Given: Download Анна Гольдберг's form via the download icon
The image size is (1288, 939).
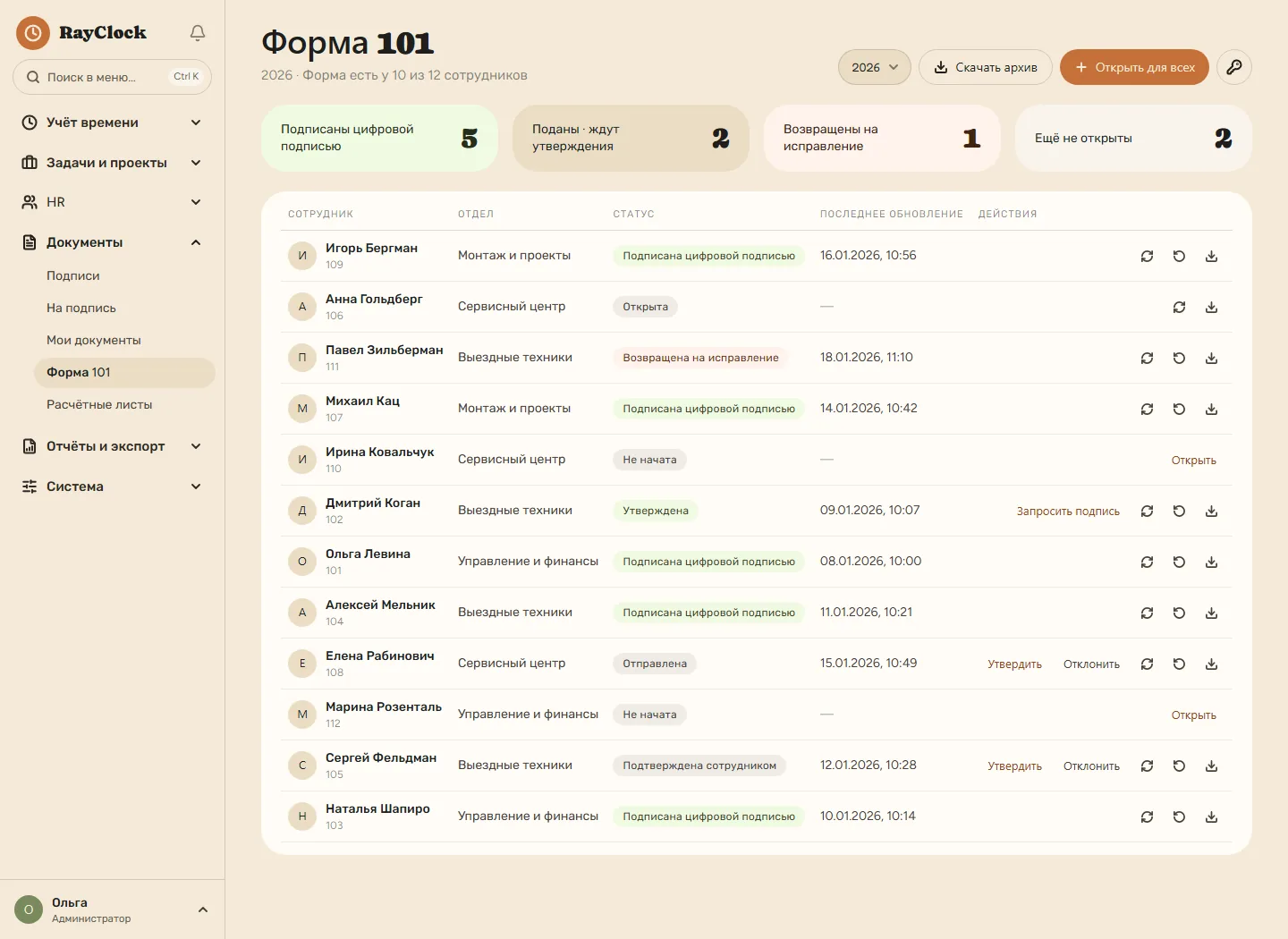Looking at the screenshot, I should coord(1211,307).
